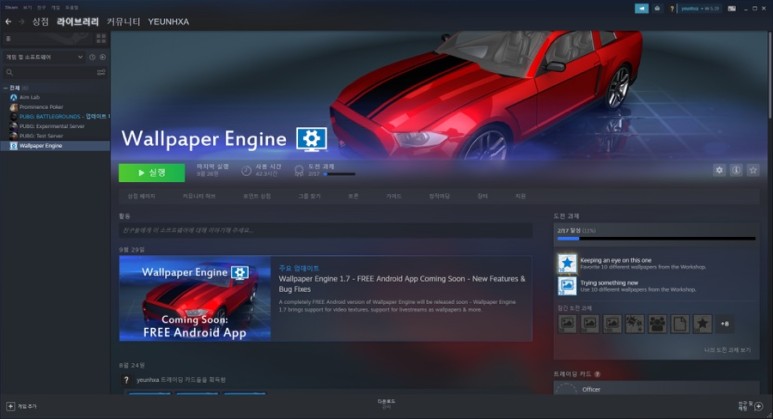This screenshot has width=773, height=419.
Task: Go back with the left arrow
Action: pos(8,22)
